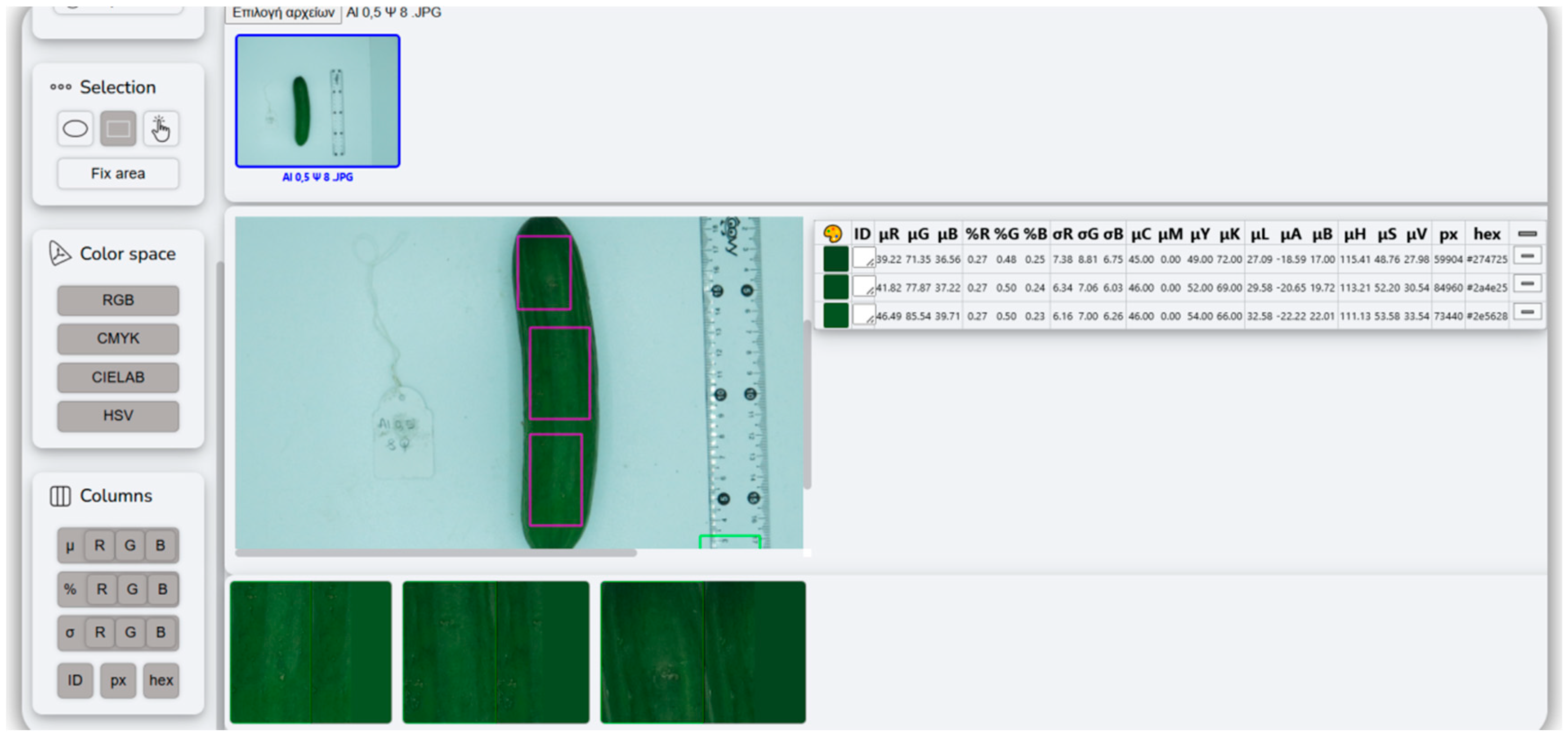Select the click pointer selection tool

(x=161, y=129)
